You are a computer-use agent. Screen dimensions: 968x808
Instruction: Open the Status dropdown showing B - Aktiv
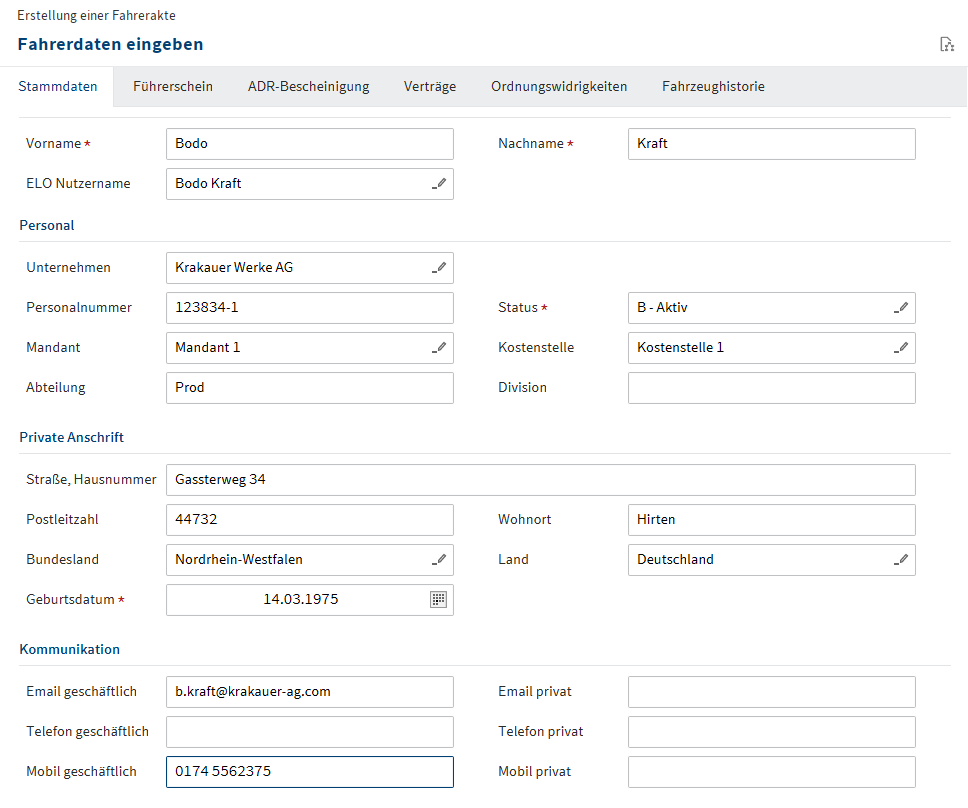tap(760, 308)
